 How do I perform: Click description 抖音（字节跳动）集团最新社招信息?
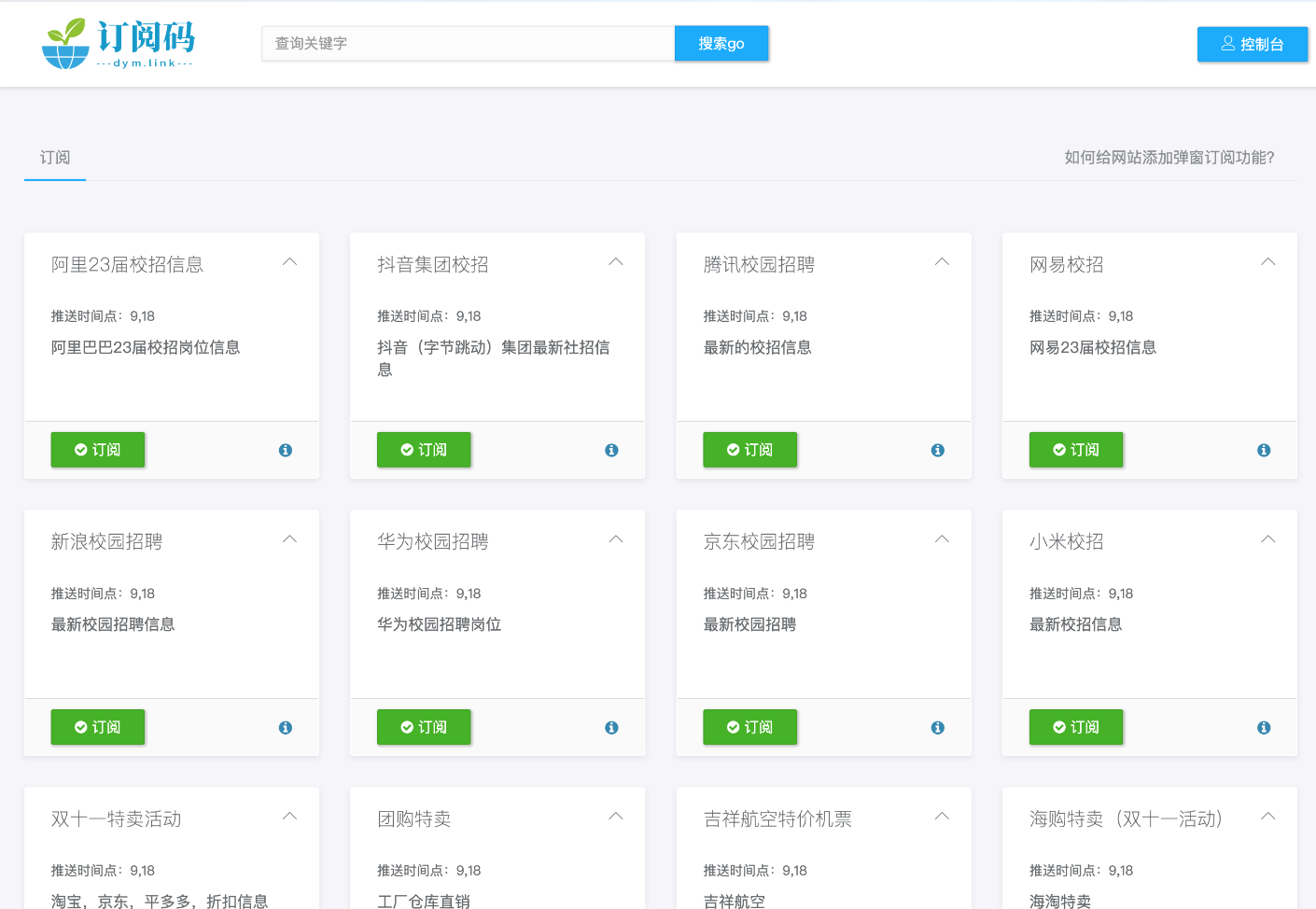(x=494, y=358)
